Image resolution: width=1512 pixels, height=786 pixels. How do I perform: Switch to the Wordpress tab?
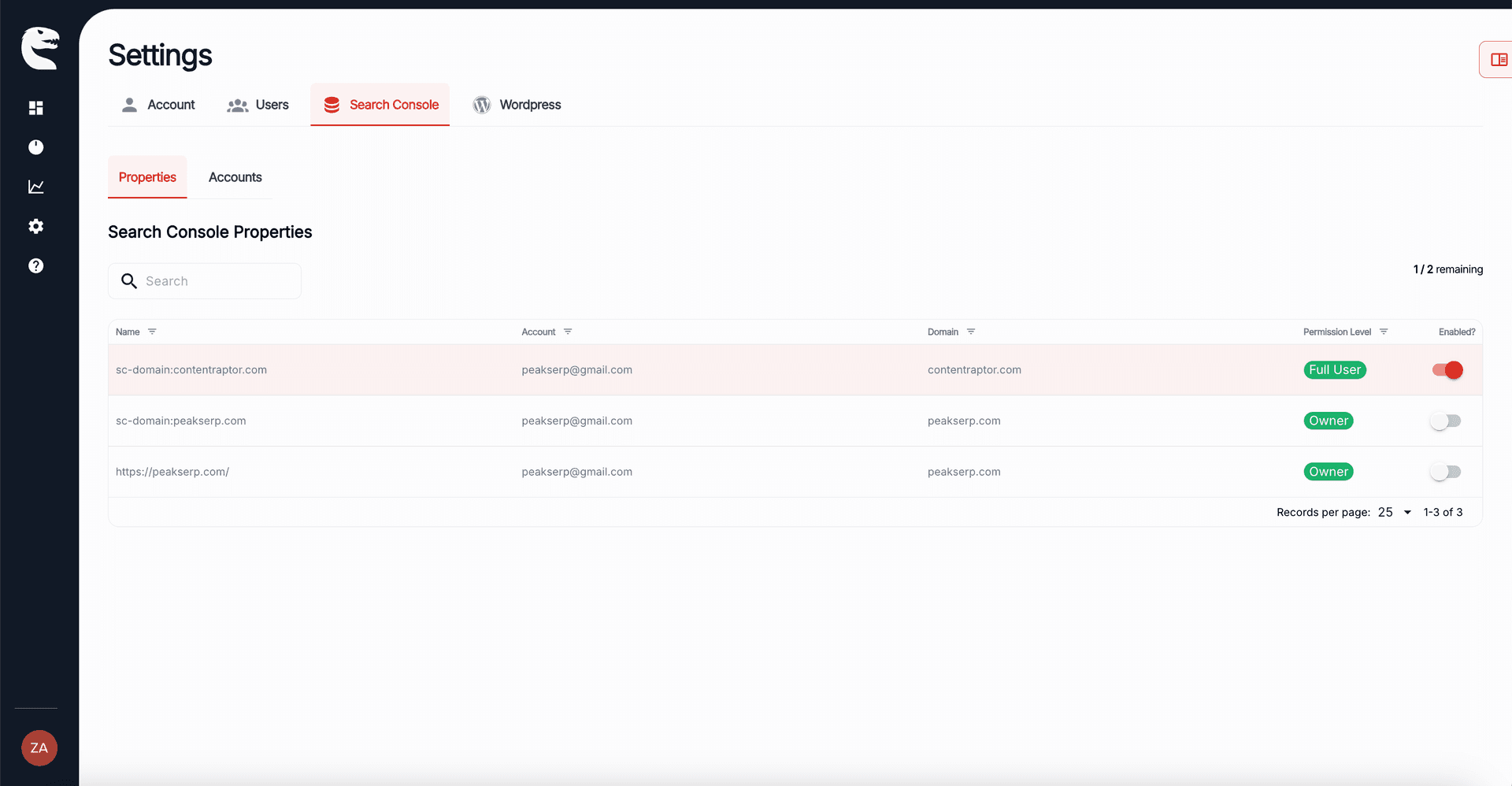517,104
